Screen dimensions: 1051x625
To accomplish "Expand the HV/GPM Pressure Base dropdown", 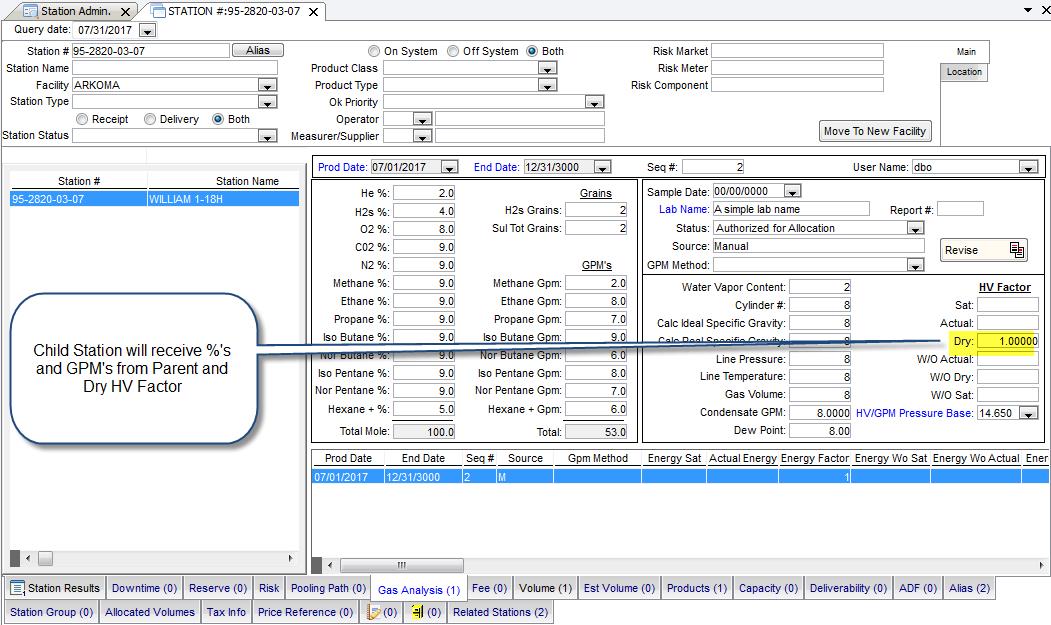I will tap(1028, 413).
